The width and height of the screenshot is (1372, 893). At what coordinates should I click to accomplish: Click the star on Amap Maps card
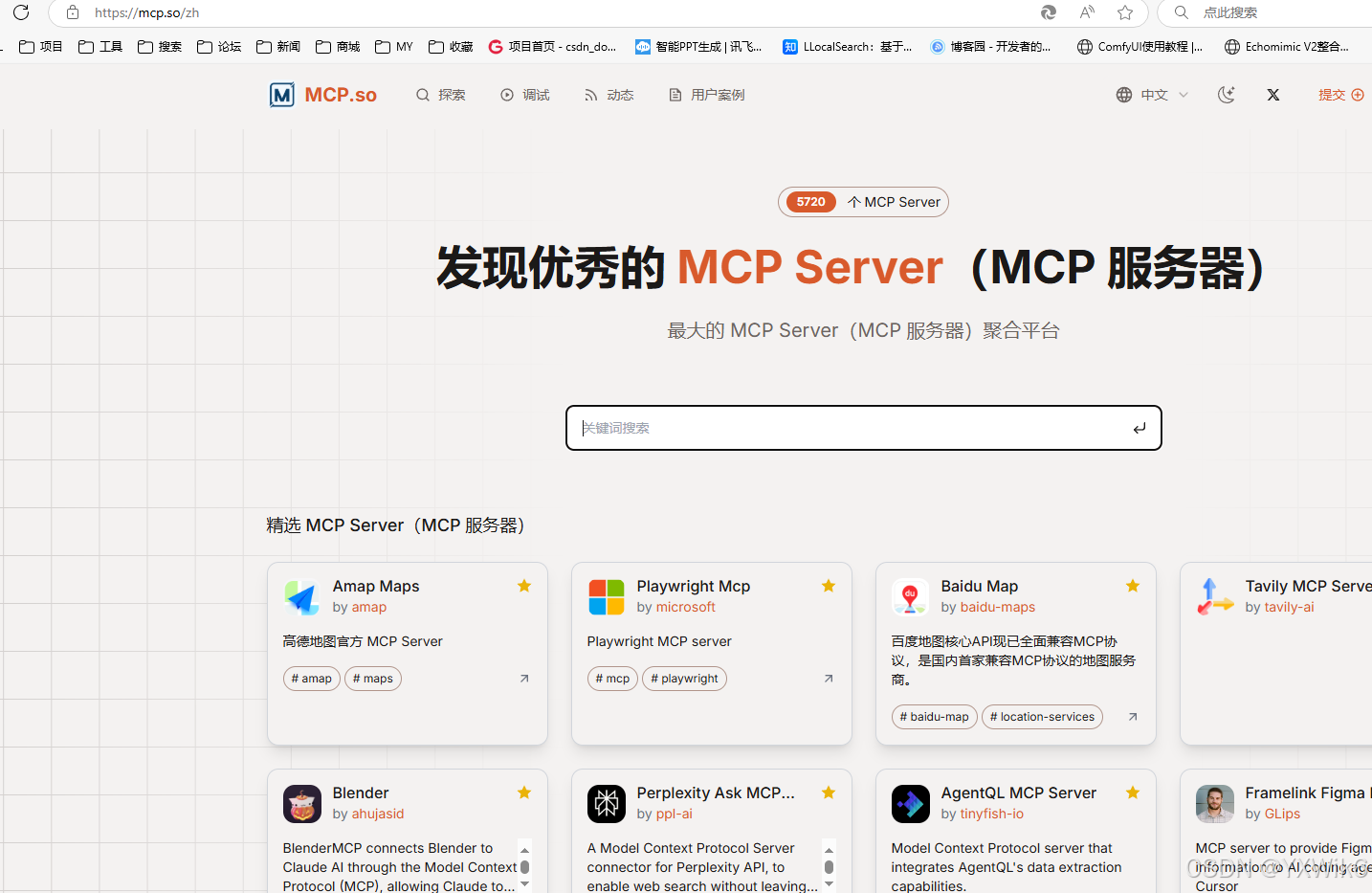524,586
